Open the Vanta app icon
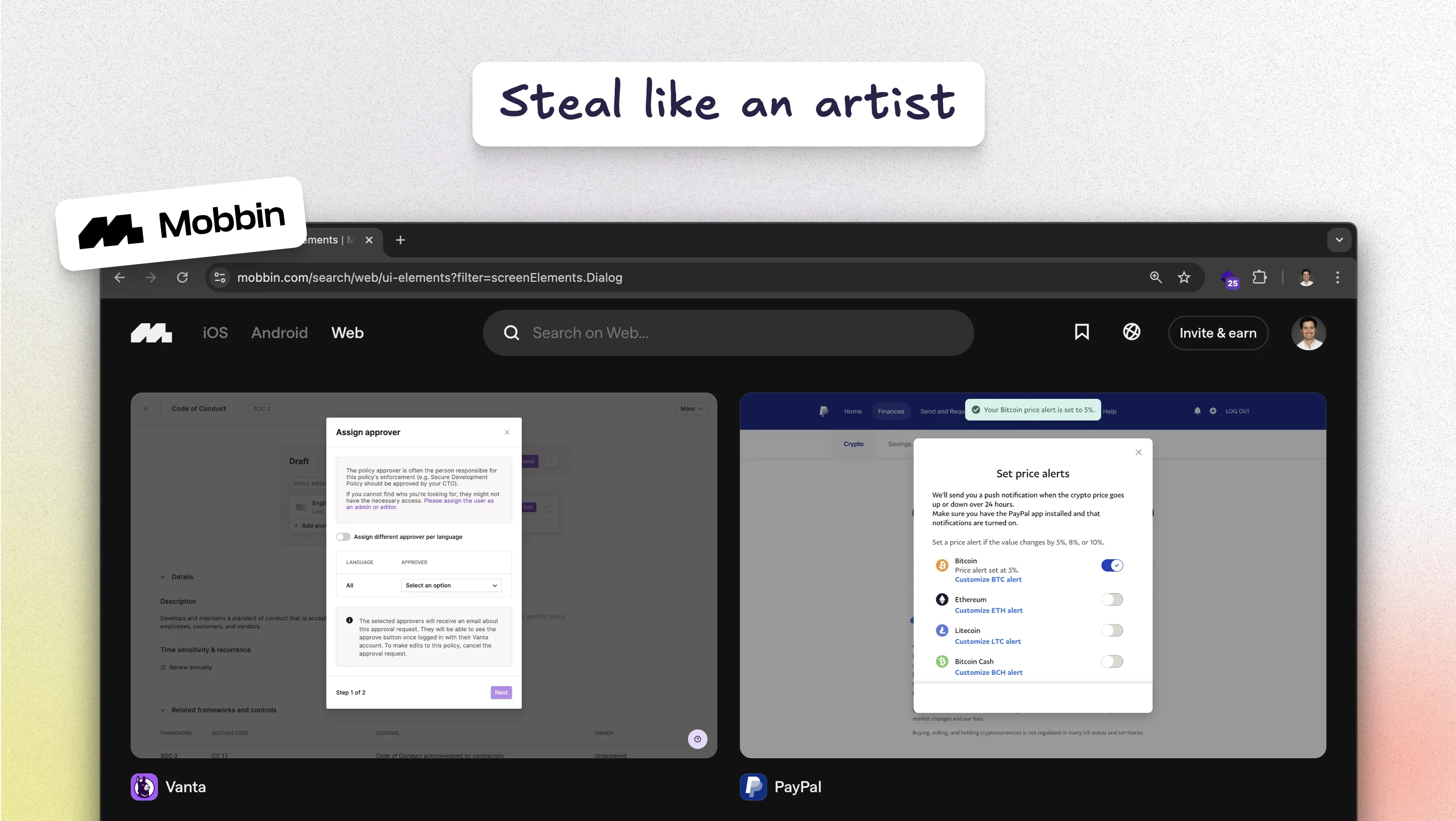Viewport: 1456px width, 821px height. click(144, 787)
